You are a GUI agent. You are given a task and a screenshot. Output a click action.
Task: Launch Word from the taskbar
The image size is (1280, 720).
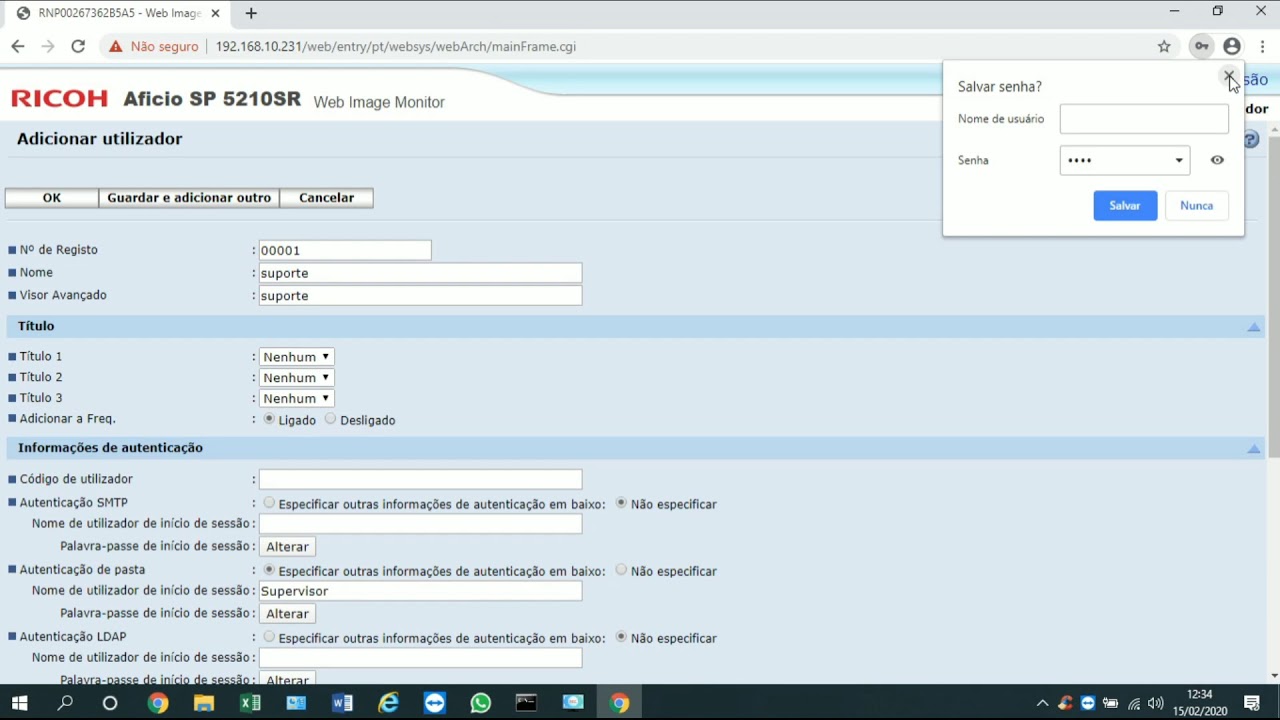342,703
